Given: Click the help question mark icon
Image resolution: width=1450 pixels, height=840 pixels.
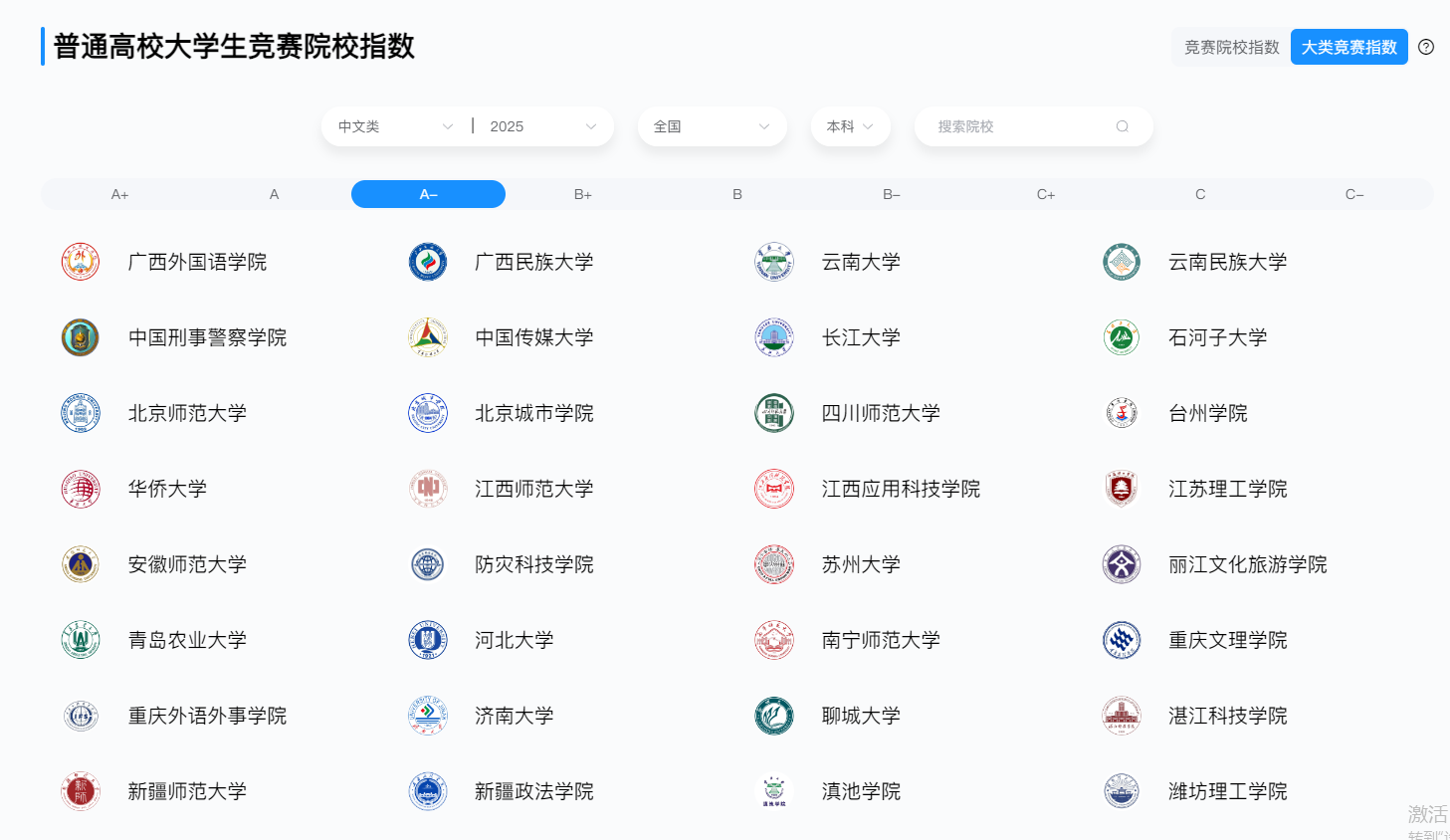Looking at the screenshot, I should (1426, 47).
